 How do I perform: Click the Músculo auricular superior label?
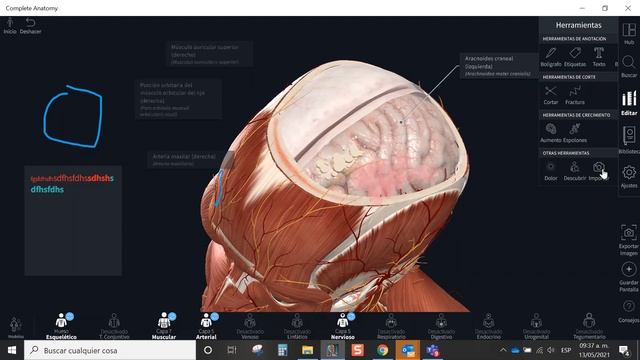210,54
